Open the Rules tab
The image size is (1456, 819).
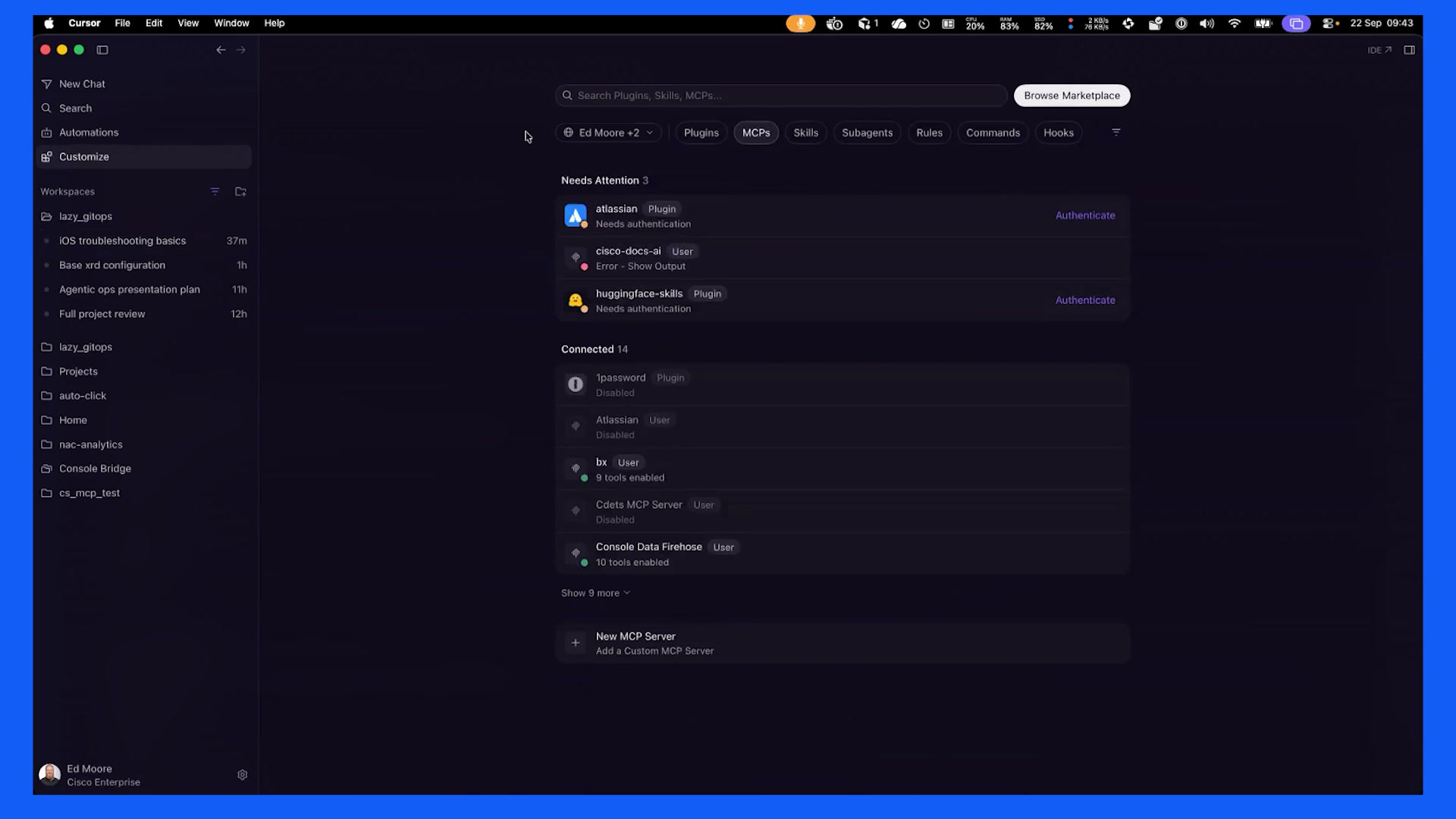[929, 133]
